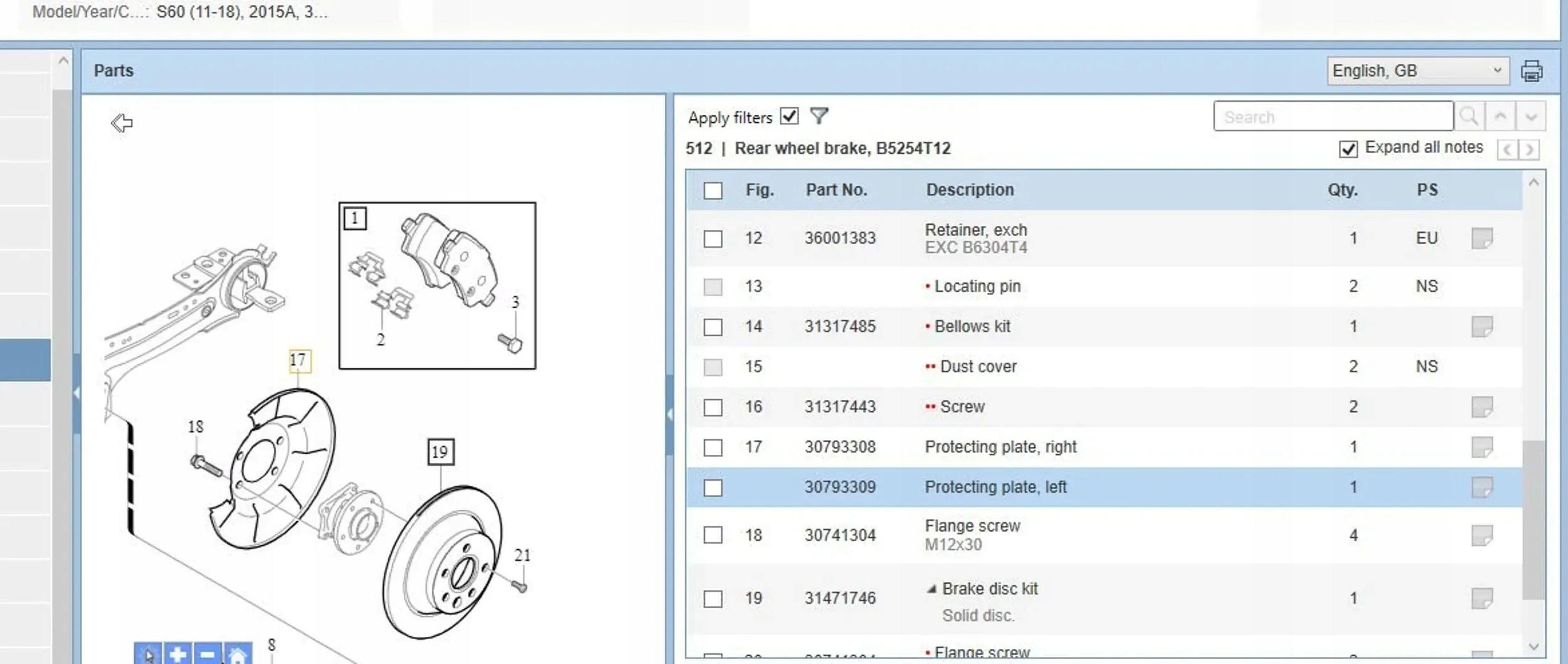Zoom out of the diagram with minus
This screenshot has height=664, width=1568.
tap(208, 654)
